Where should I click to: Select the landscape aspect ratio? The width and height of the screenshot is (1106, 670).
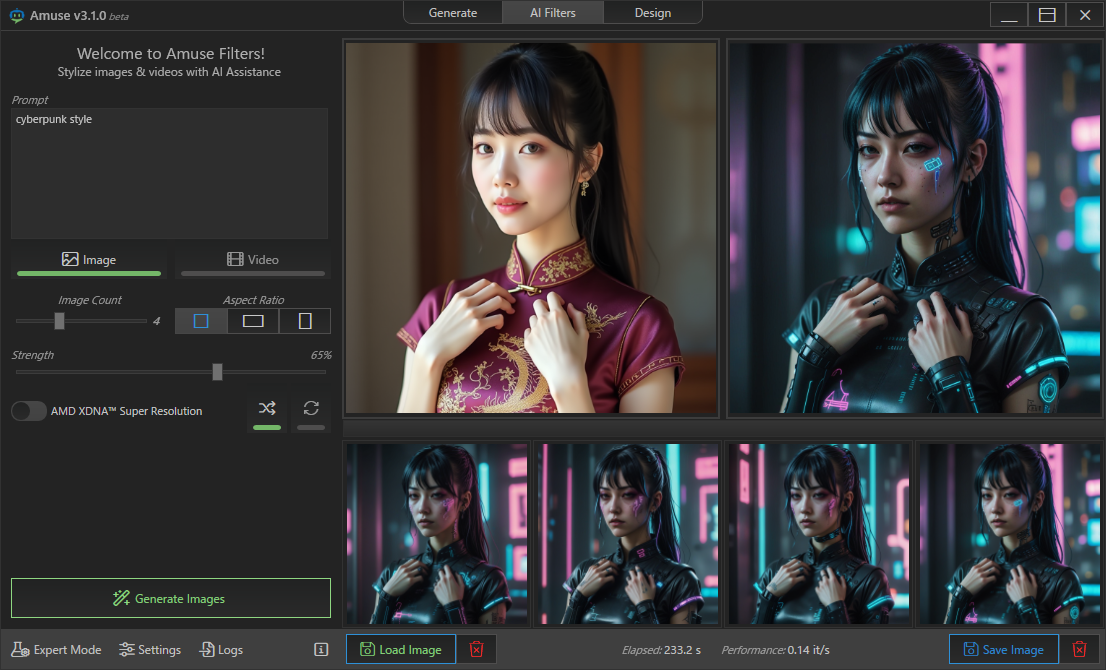[253, 321]
